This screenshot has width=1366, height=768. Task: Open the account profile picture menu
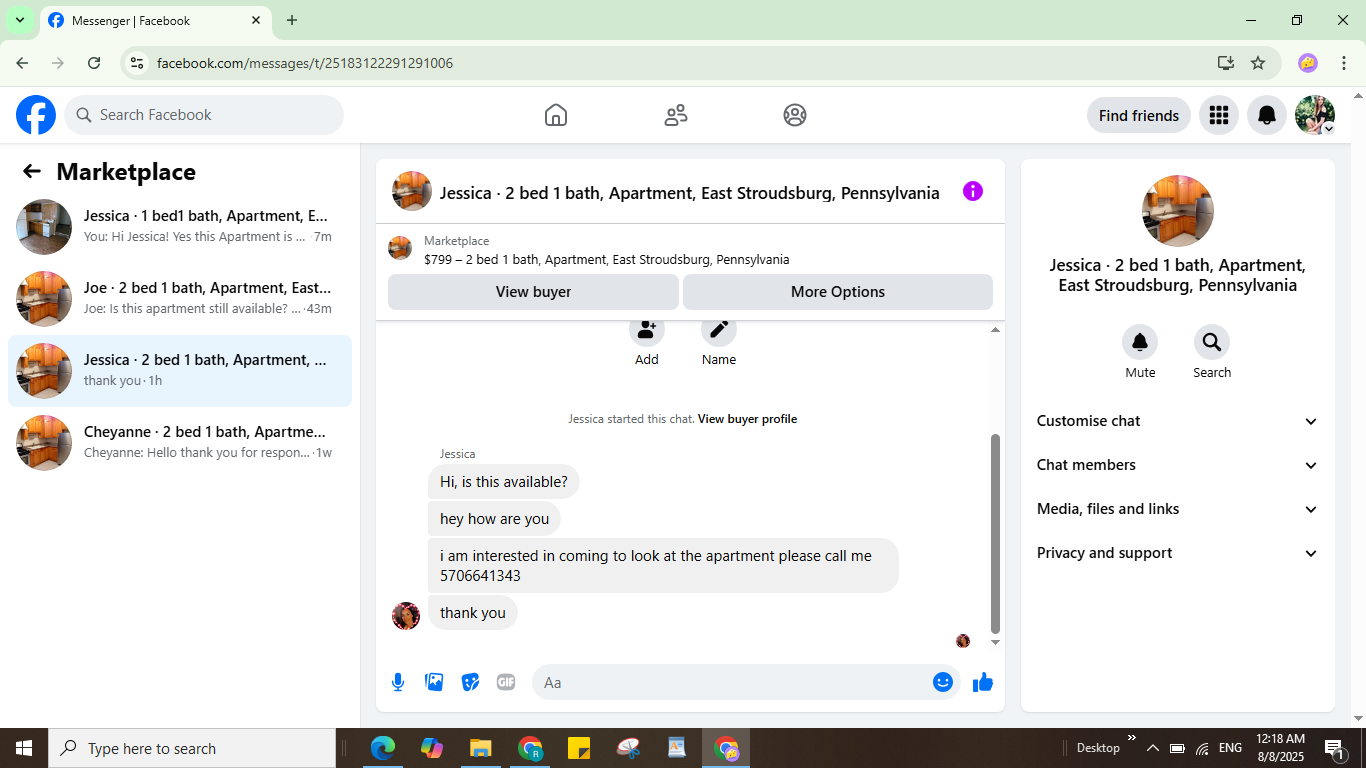1314,115
